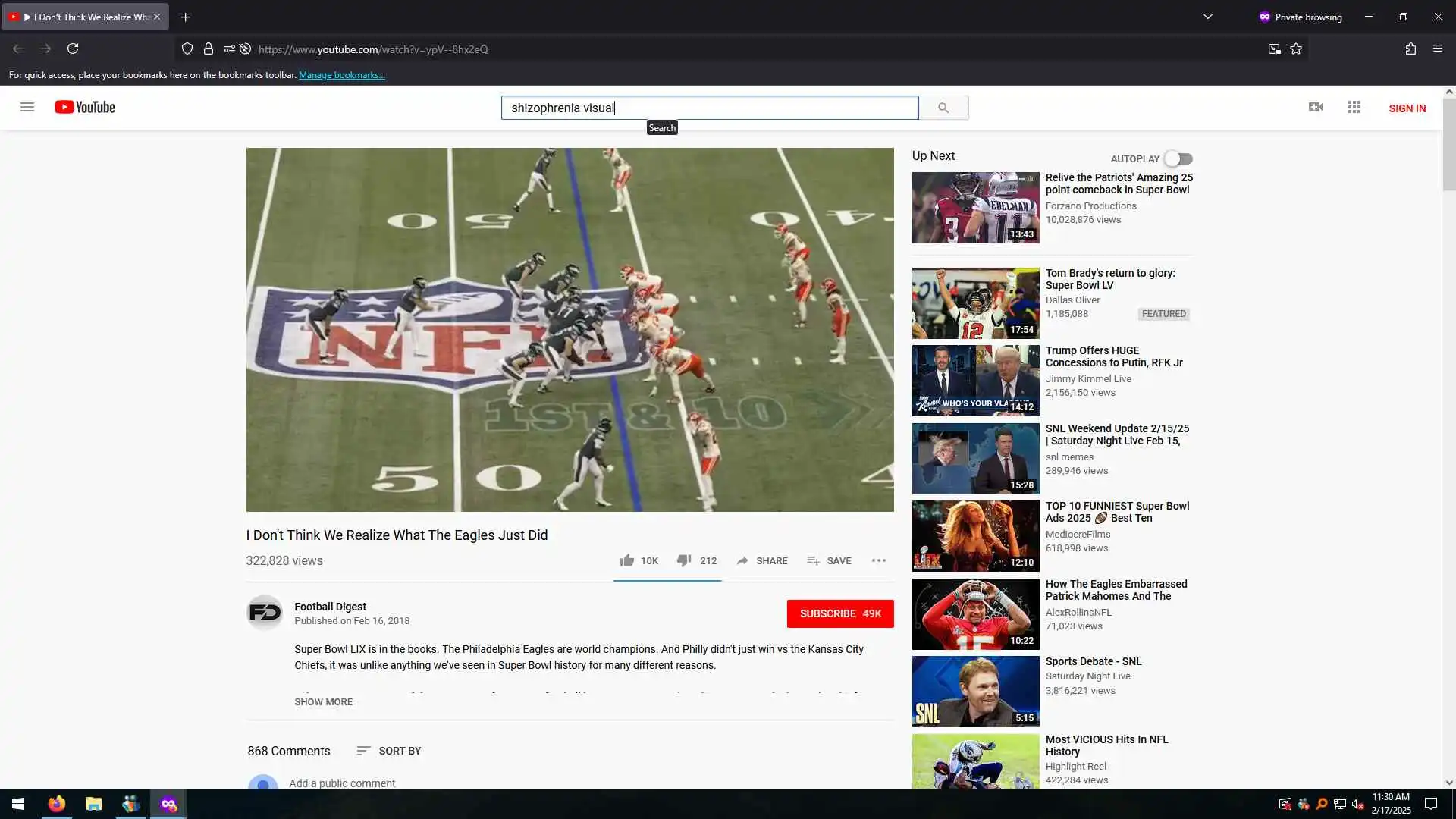Select the current YouTube browser tab
This screenshot has width=1456, height=819.
(x=85, y=17)
